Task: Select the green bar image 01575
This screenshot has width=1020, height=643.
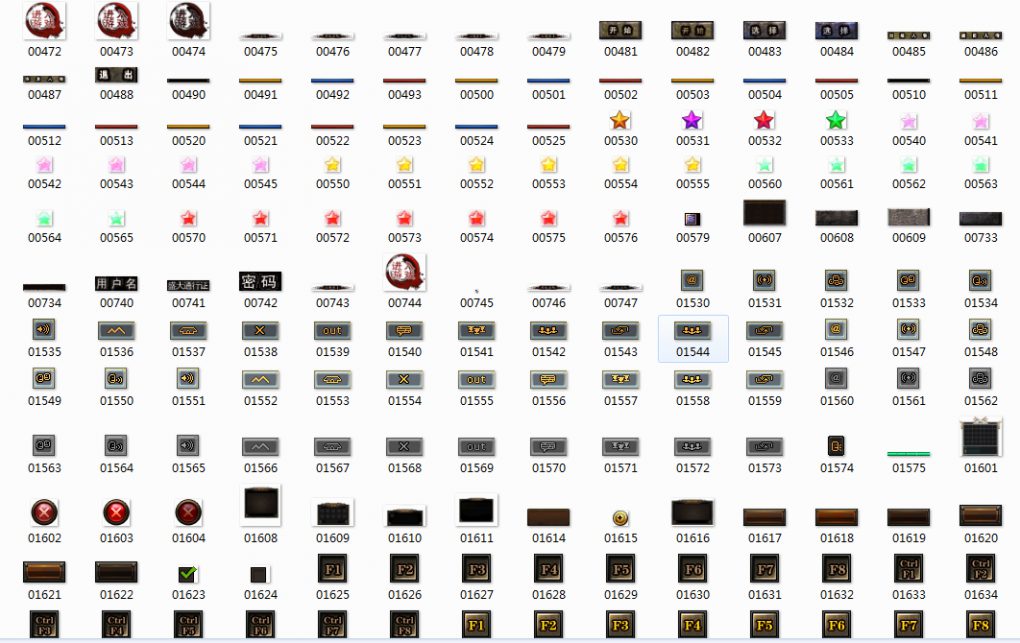Action: [908, 454]
